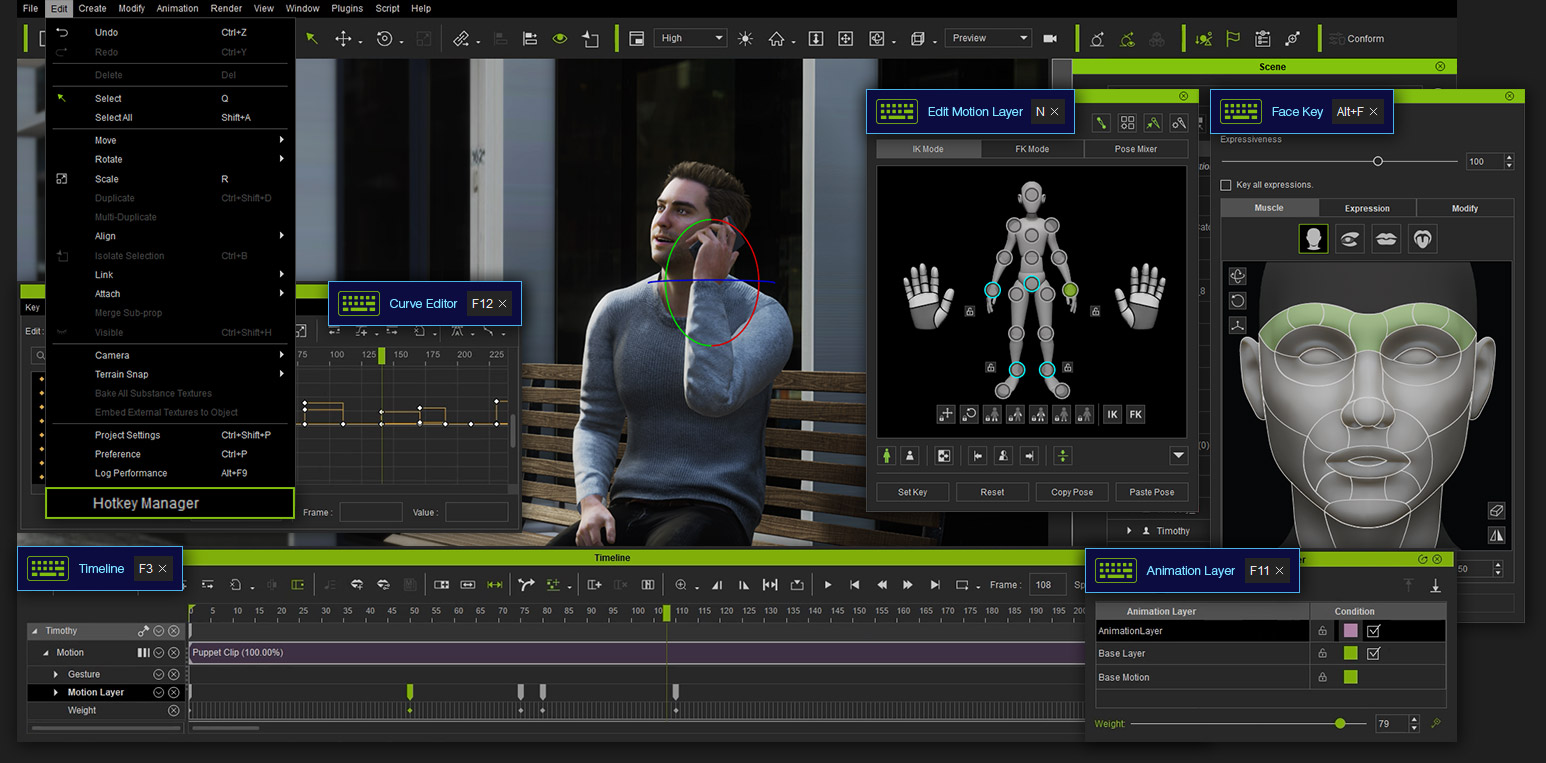Toggle the Base Layer condition checkbox
Screen dimensions: 1546x763
(1373, 653)
